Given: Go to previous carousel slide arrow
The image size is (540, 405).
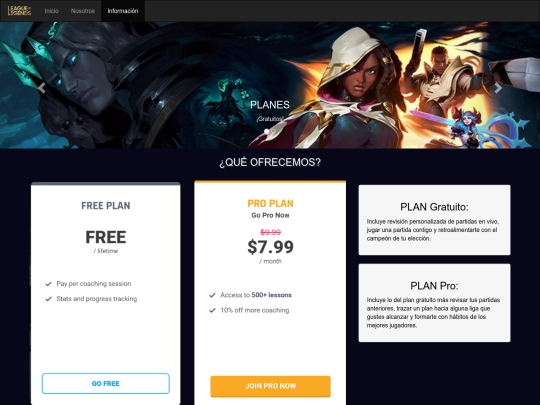Looking at the screenshot, I should pyautogui.click(x=41, y=88).
